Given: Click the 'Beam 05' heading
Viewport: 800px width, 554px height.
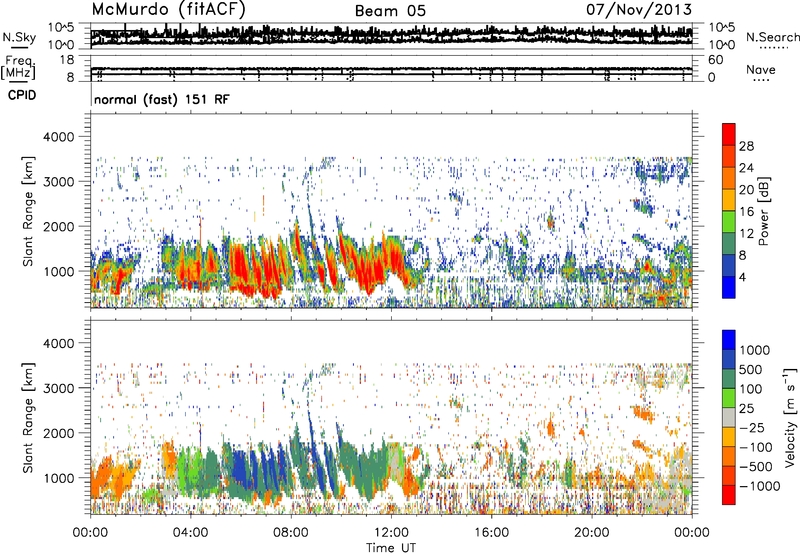Looking at the screenshot, I should [390, 11].
